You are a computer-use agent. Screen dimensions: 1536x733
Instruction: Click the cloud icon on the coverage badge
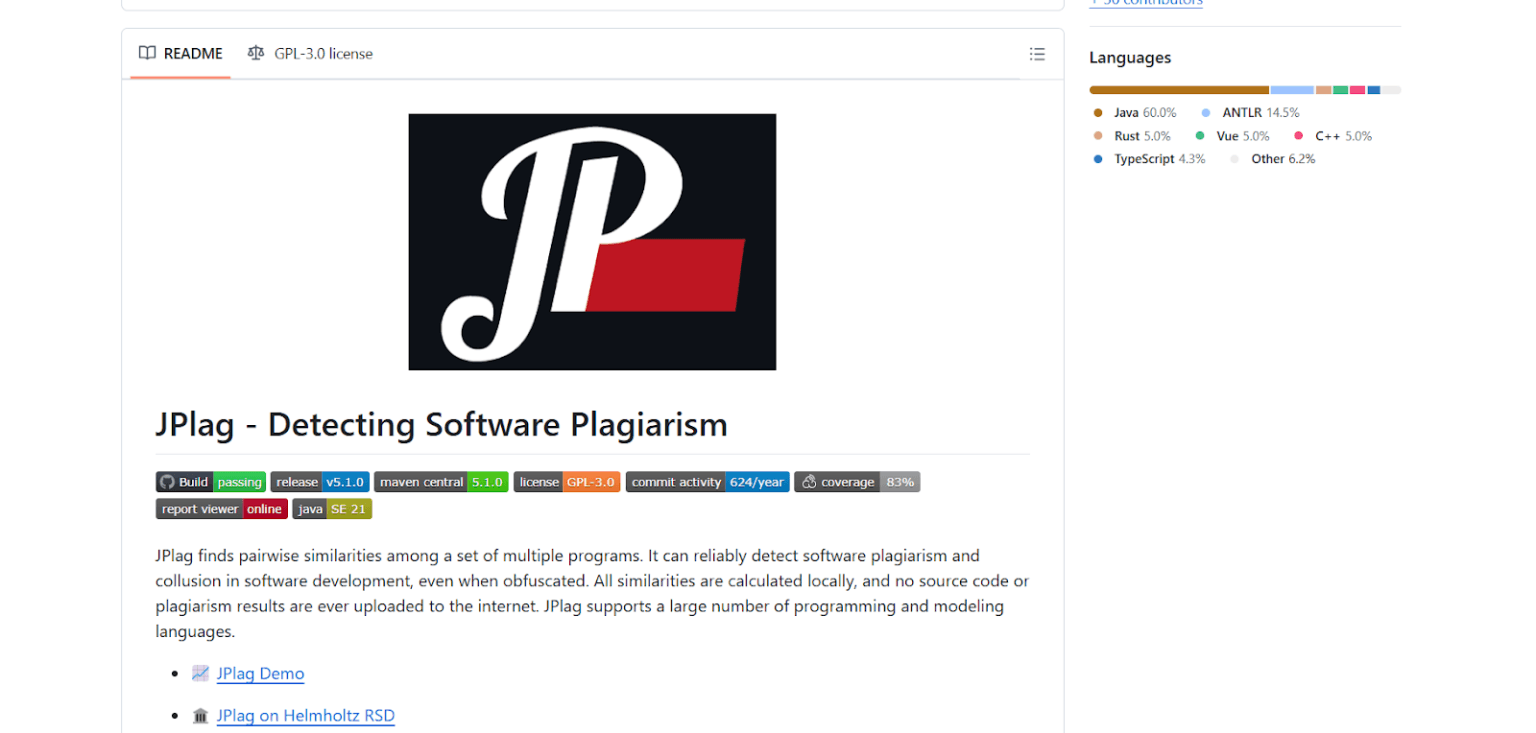pos(809,481)
